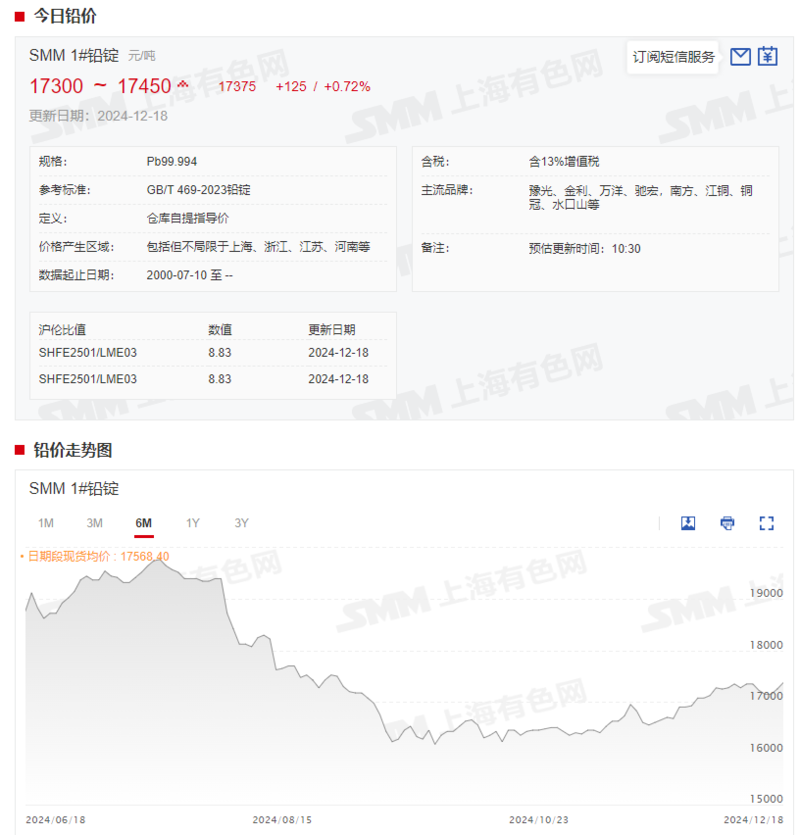The height and width of the screenshot is (835, 800).
Task: Click the standard GB/T 469-2023铅锭
Action: click(199, 190)
